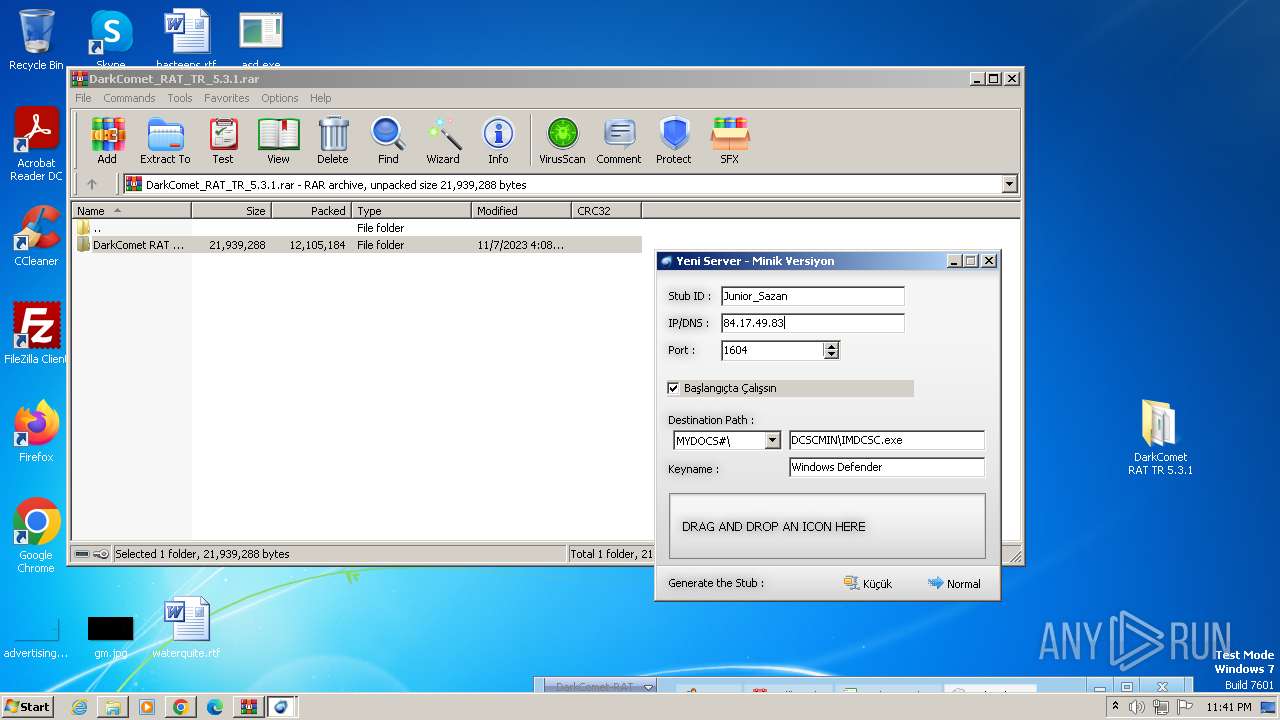1280x720 pixels.
Task: Sort by Size column header
Action: 231,211
